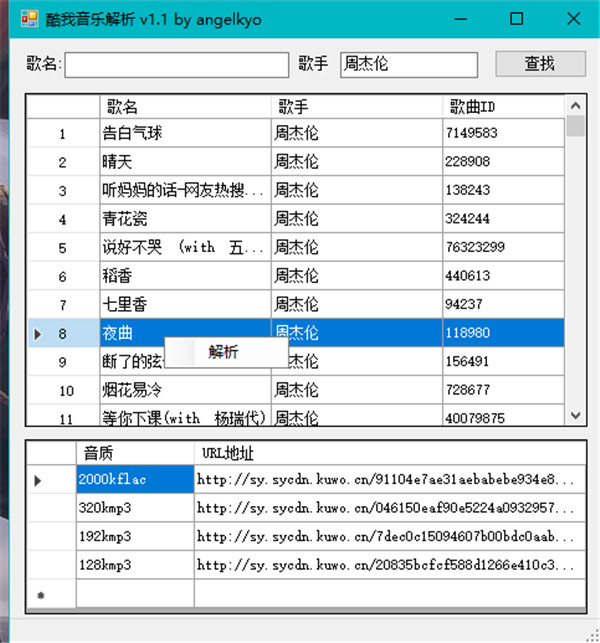
Task: Maximize the 酷我音乐解析 window
Action: click(516, 19)
